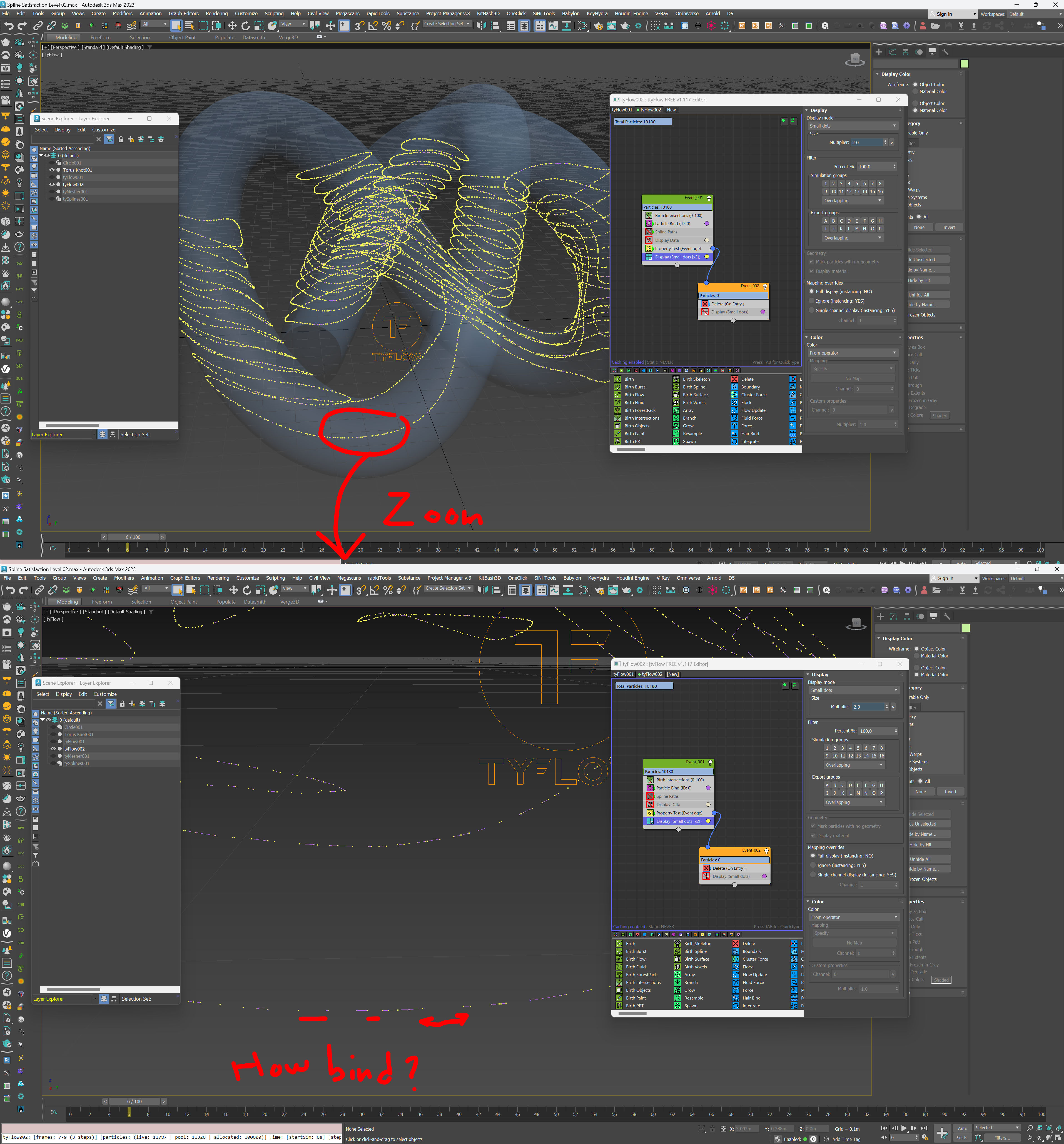Go to end frame, bottom screenshot
This screenshot has height=1144, width=1064.
coord(924,1128)
